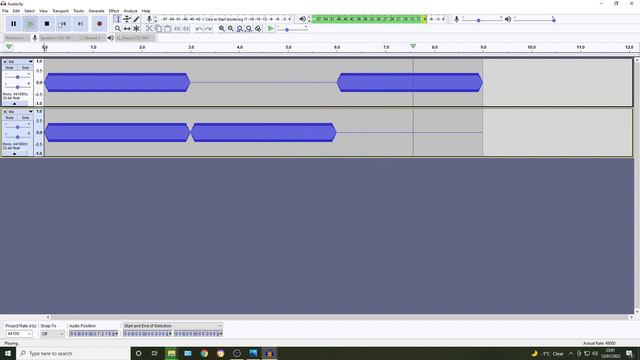Image resolution: width=640 pixels, height=360 pixels.
Task: Click the Play-at-Speed green arrow
Action: coord(270,29)
